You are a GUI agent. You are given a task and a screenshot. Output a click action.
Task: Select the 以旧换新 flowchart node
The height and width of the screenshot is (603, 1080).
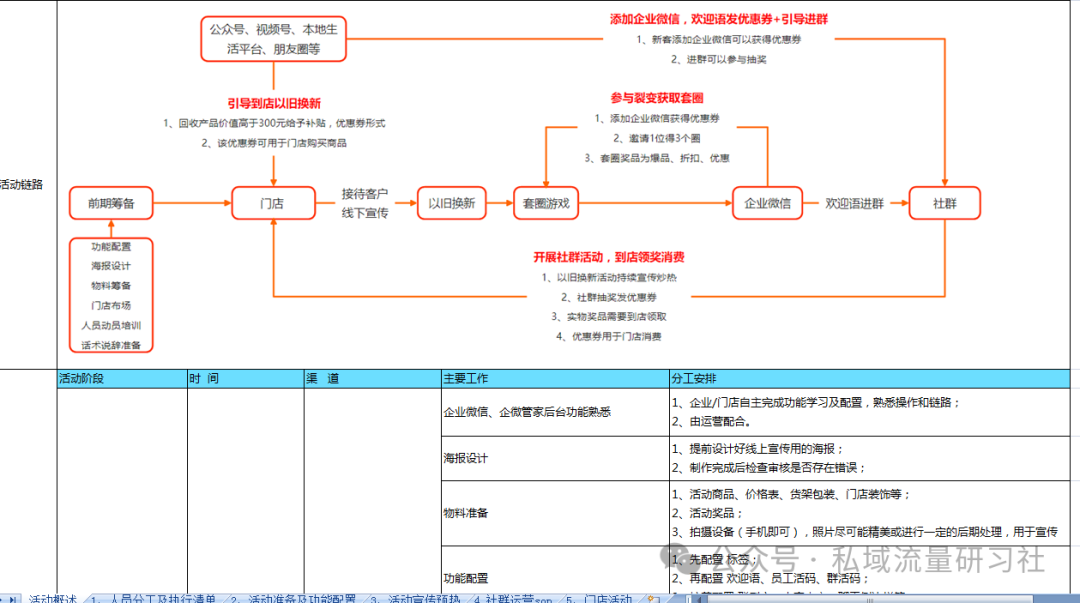(x=452, y=203)
